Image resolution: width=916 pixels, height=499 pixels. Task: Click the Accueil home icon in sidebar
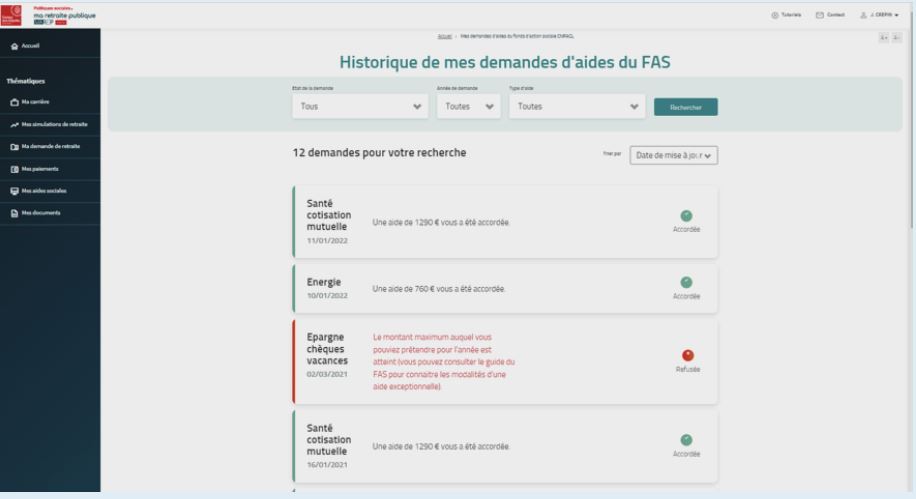pyautogui.click(x=12, y=46)
